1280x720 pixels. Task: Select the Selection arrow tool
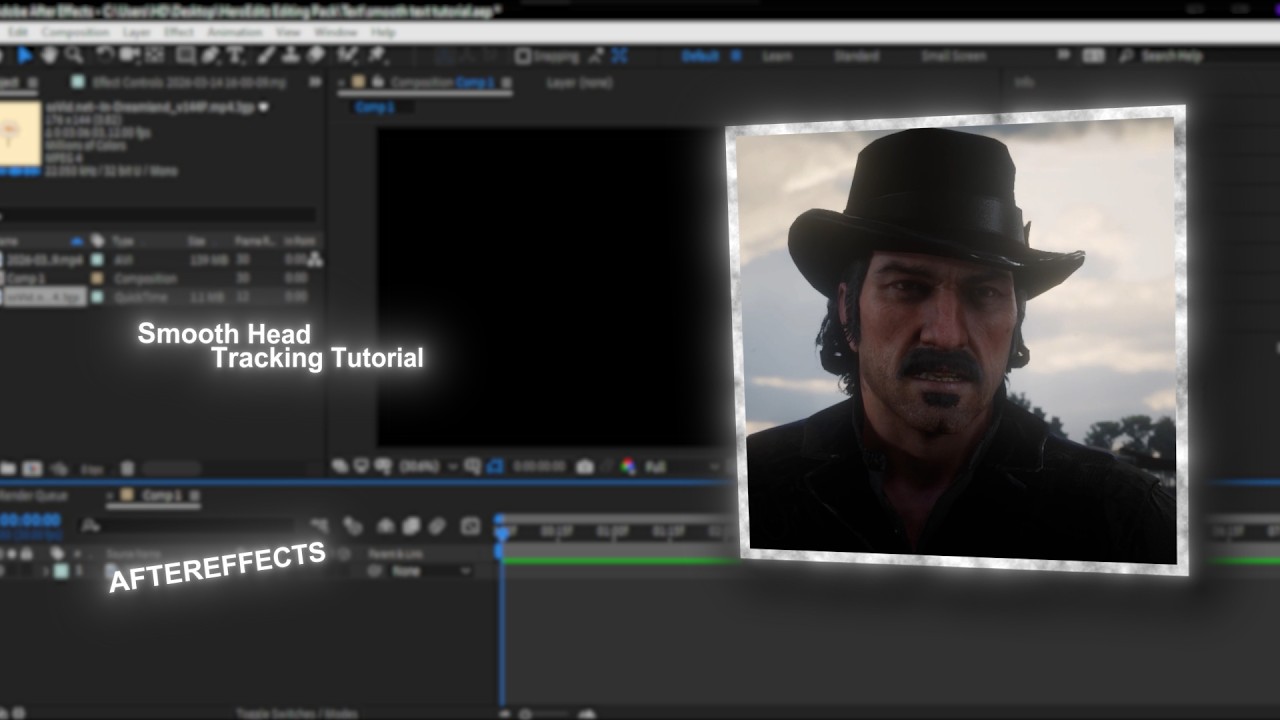click(x=25, y=56)
